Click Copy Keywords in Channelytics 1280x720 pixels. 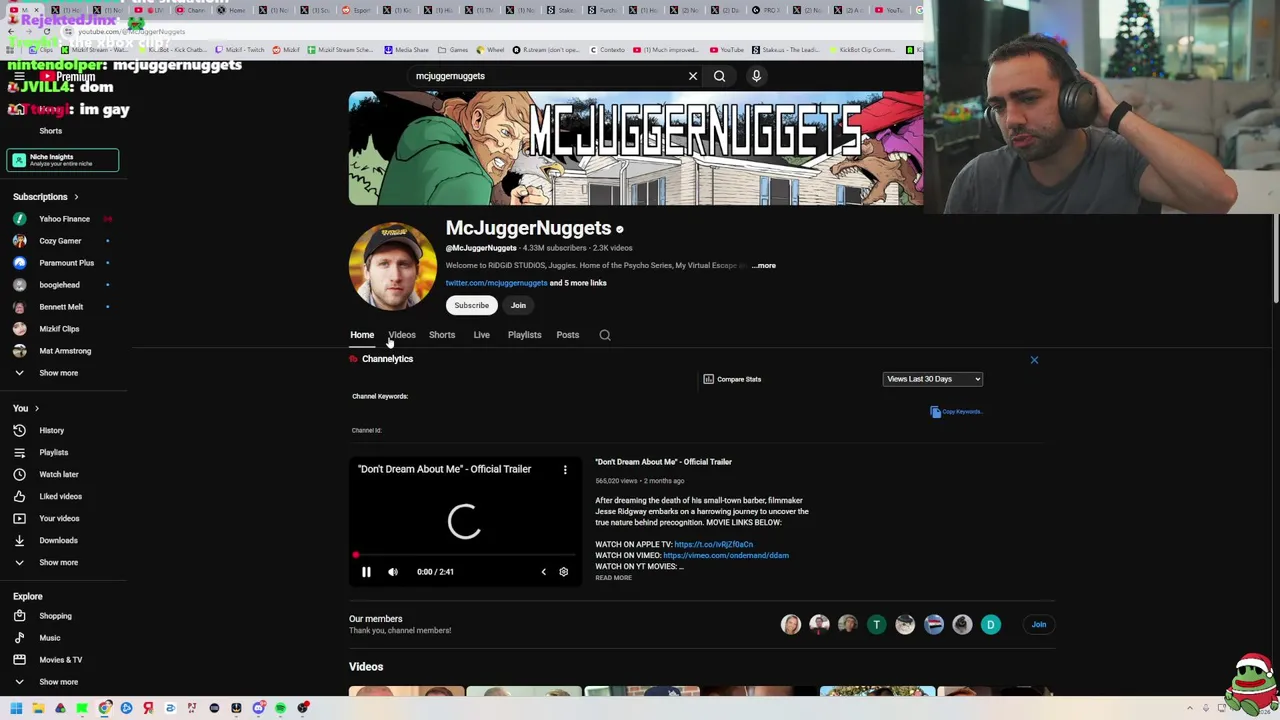point(956,412)
